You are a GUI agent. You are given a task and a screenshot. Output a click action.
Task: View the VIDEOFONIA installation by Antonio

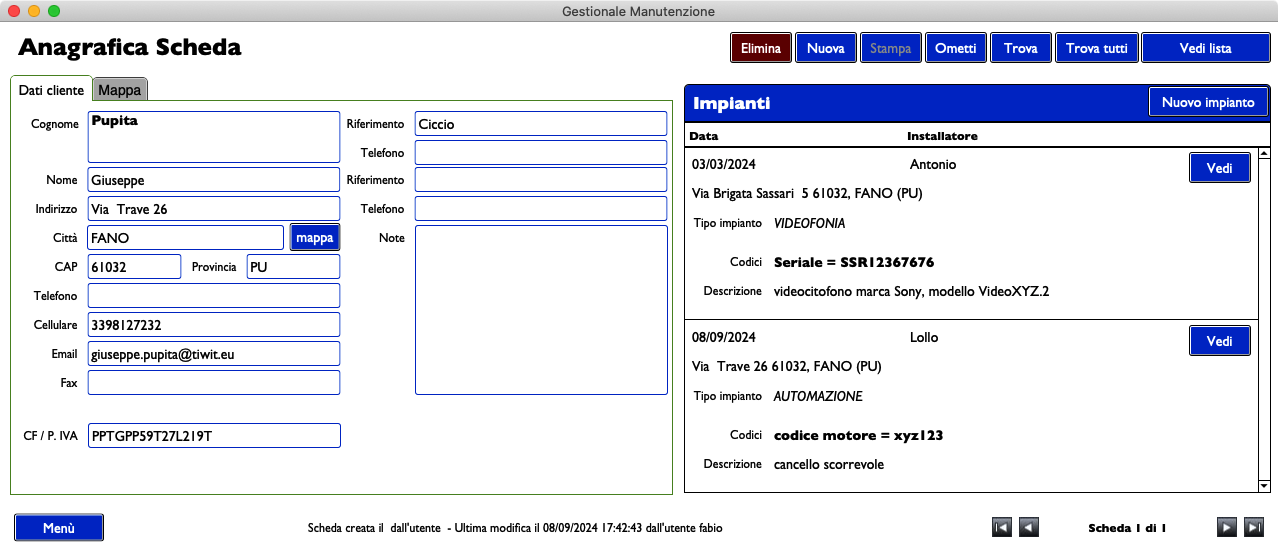pyautogui.click(x=1219, y=168)
